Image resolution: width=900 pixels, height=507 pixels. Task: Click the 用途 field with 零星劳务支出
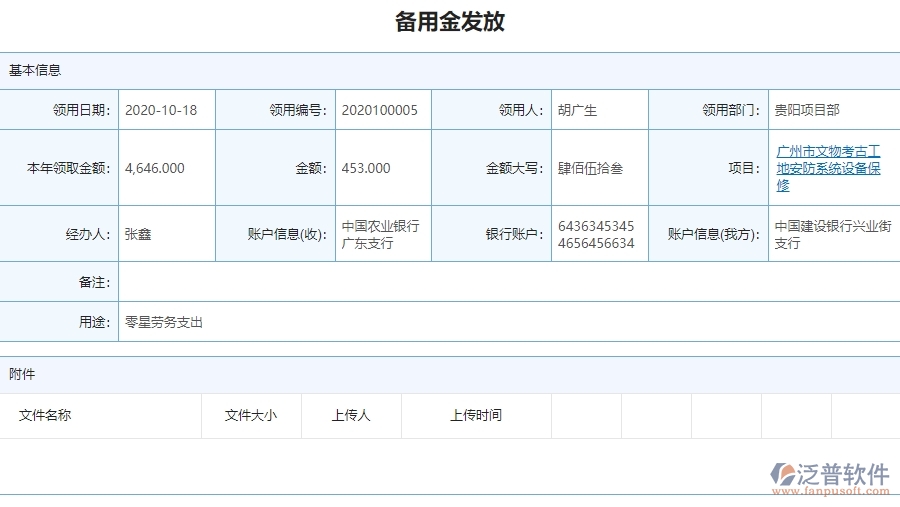tap(164, 322)
